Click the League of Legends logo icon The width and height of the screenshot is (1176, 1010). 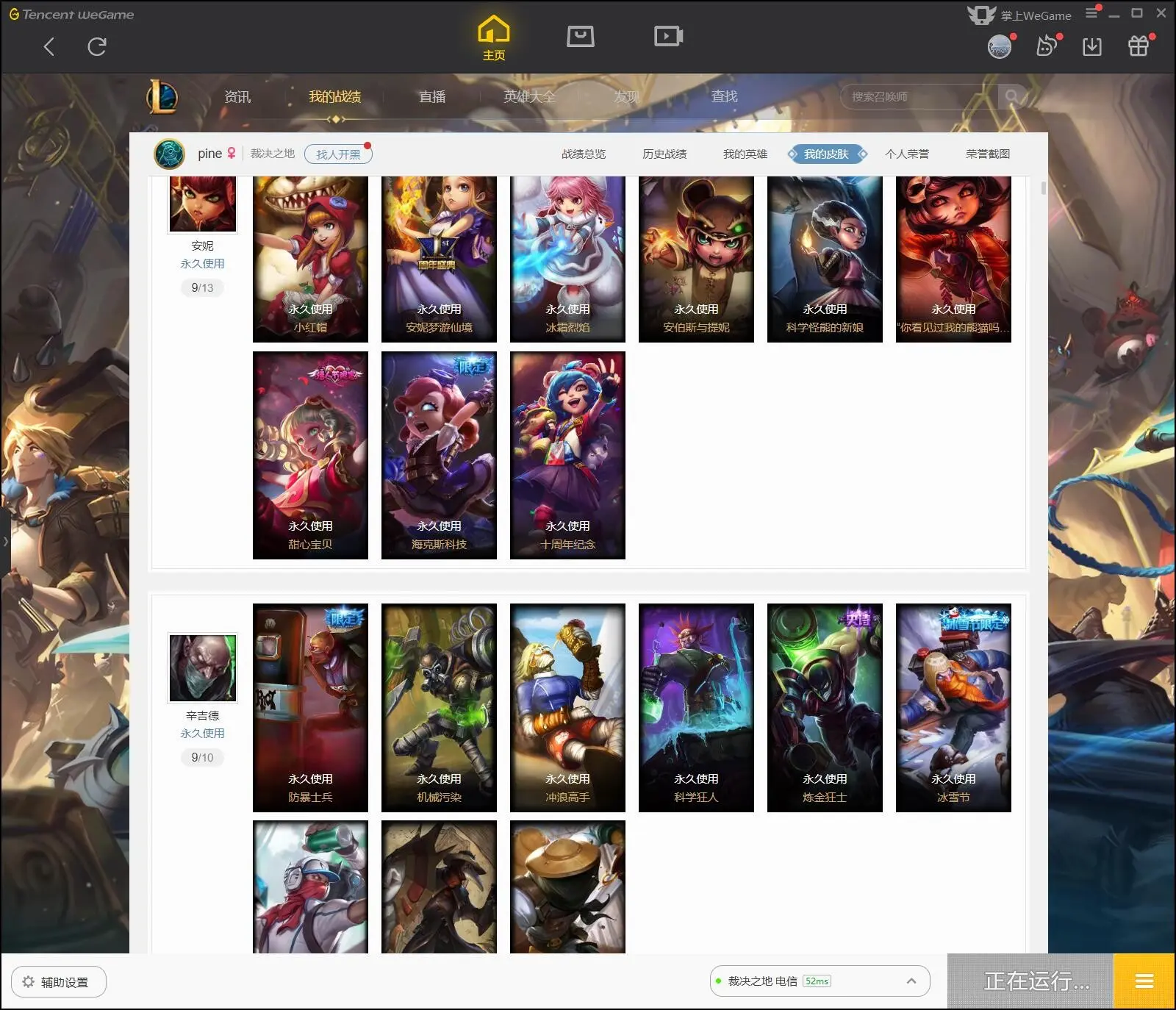click(x=162, y=96)
